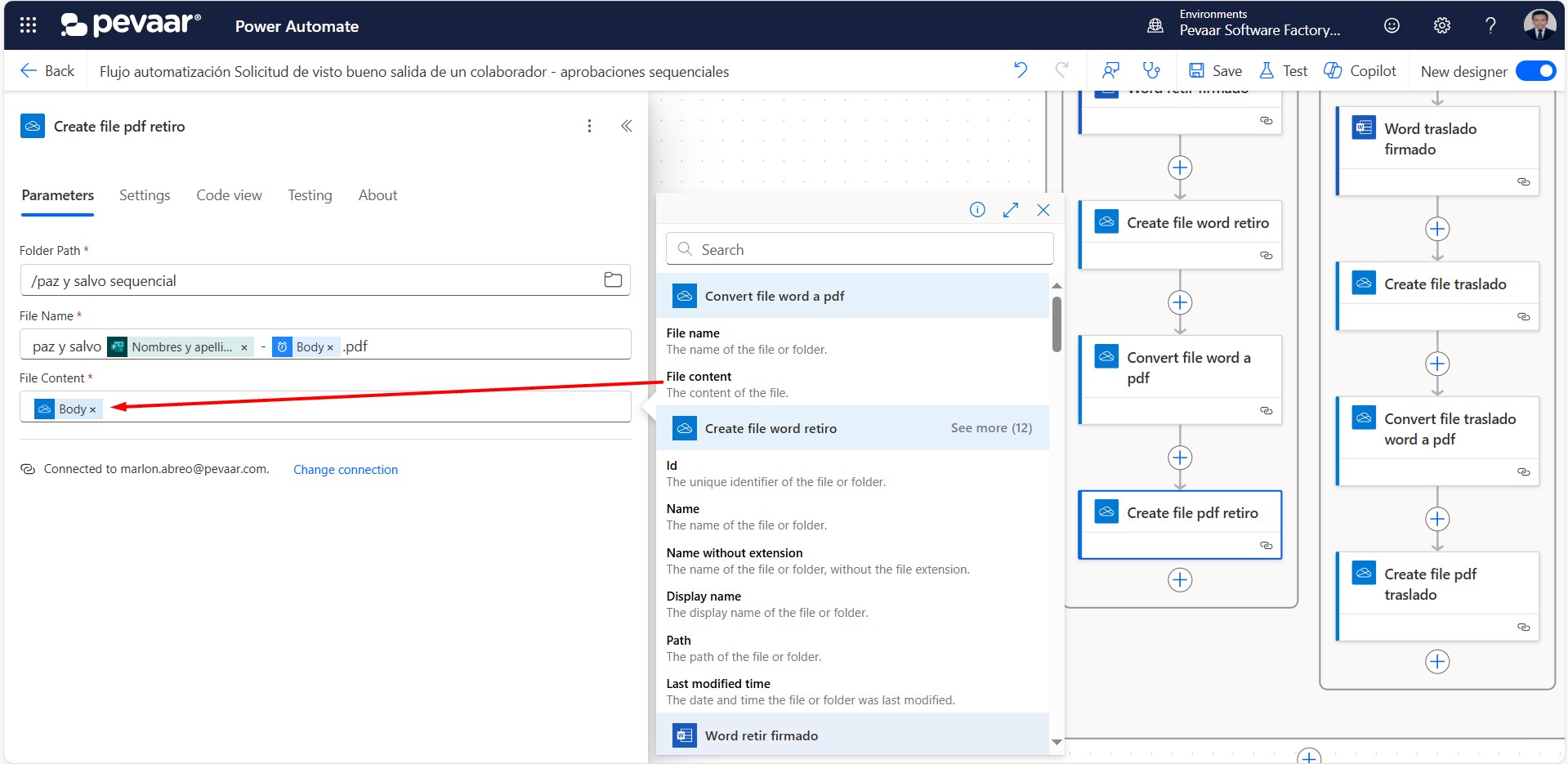Open the Environments Pevaar Software Factory selector
Viewport: 1568px width, 764px height.
[x=1259, y=24]
